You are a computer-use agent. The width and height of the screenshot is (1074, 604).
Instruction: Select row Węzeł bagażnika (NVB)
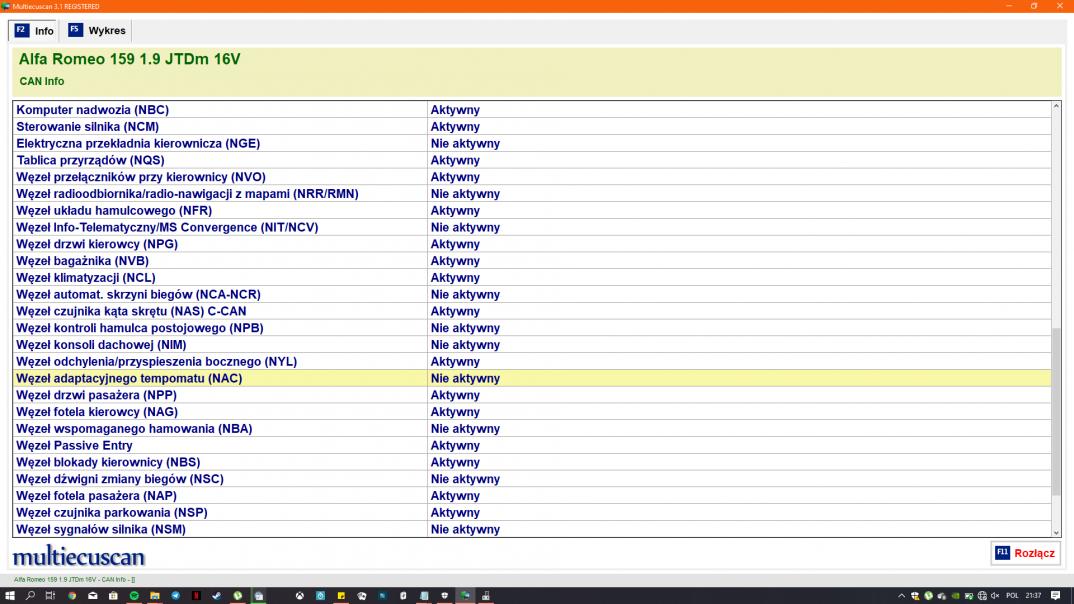click(x=532, y=261)
